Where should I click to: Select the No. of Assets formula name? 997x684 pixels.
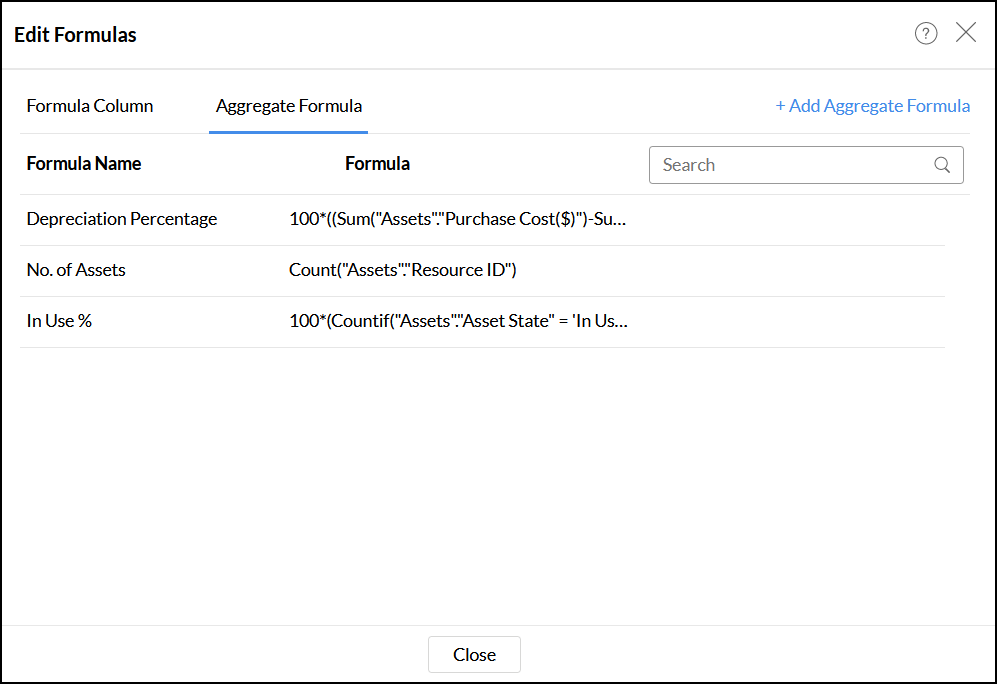76,270
